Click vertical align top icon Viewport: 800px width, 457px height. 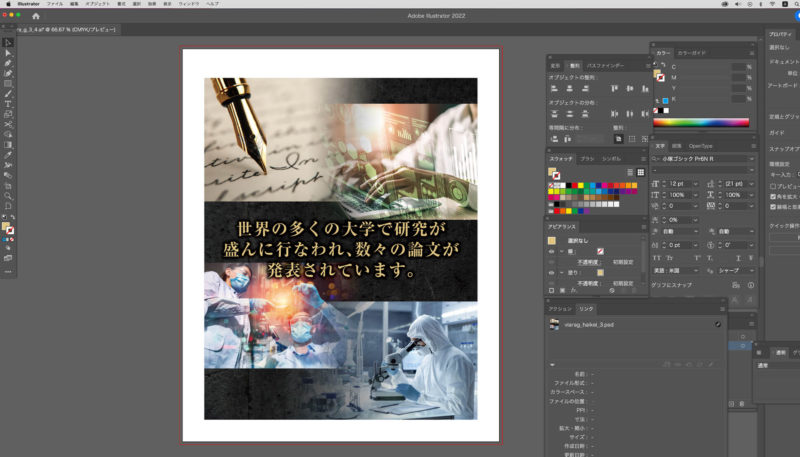[x=615, y=89]
